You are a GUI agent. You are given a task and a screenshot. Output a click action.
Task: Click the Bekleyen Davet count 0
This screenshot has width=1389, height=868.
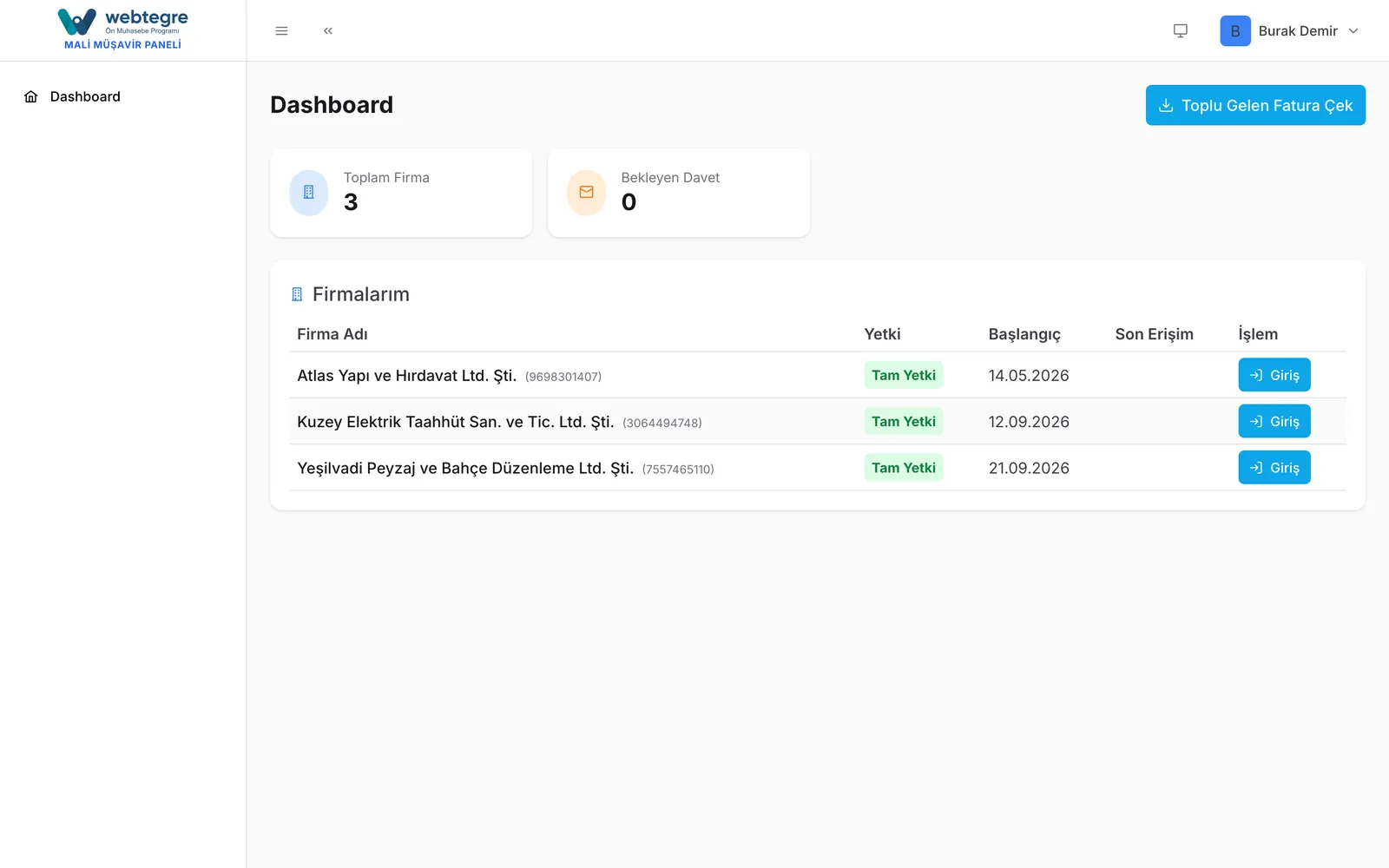coord(629,202)
